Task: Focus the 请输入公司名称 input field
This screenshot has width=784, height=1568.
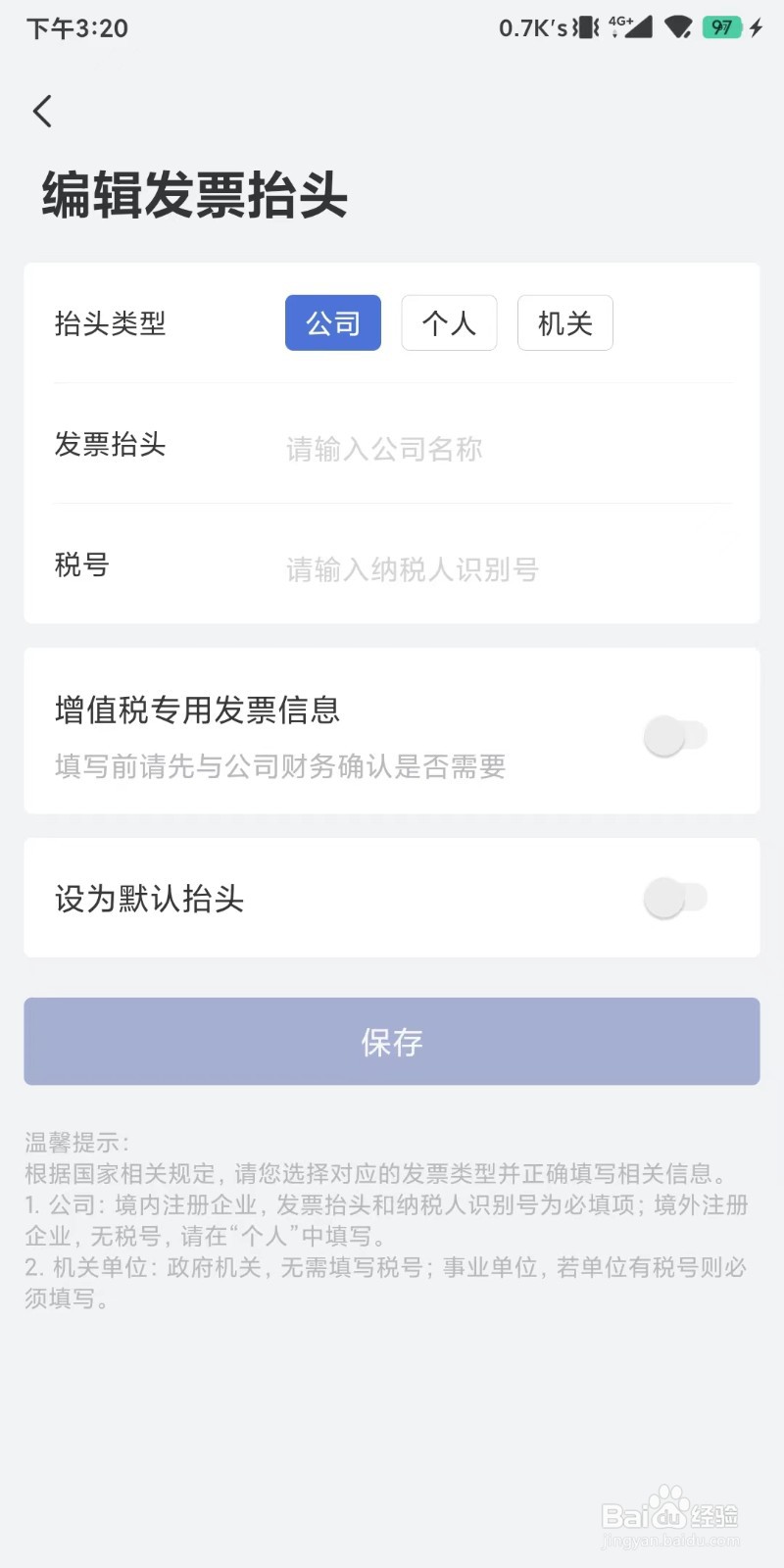Action: click(508, 449)
